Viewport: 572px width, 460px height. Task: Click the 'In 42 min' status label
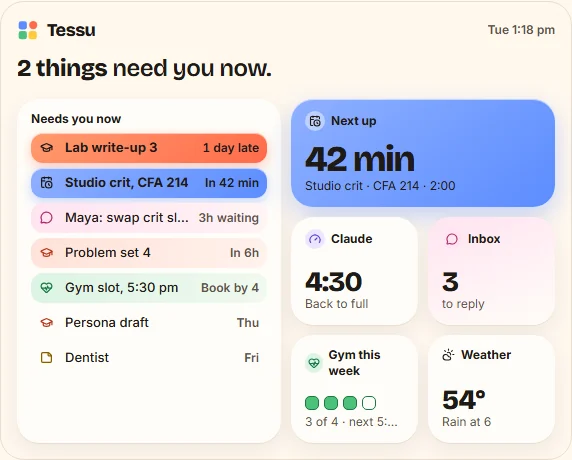pyautogui.click(x=232, y=183)
